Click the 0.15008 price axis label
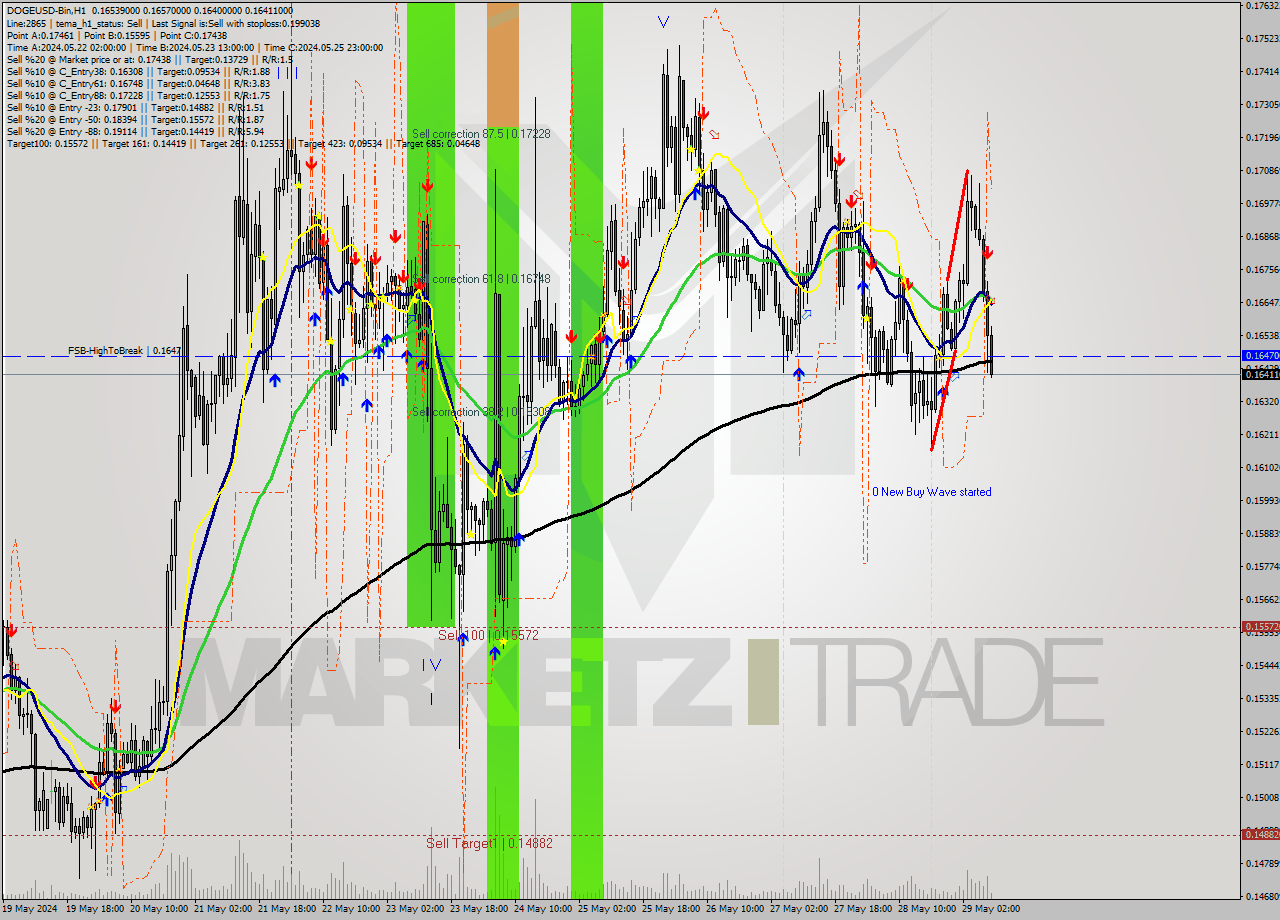The height and width of the screenshot is (920, 1280). point(1261,798)
